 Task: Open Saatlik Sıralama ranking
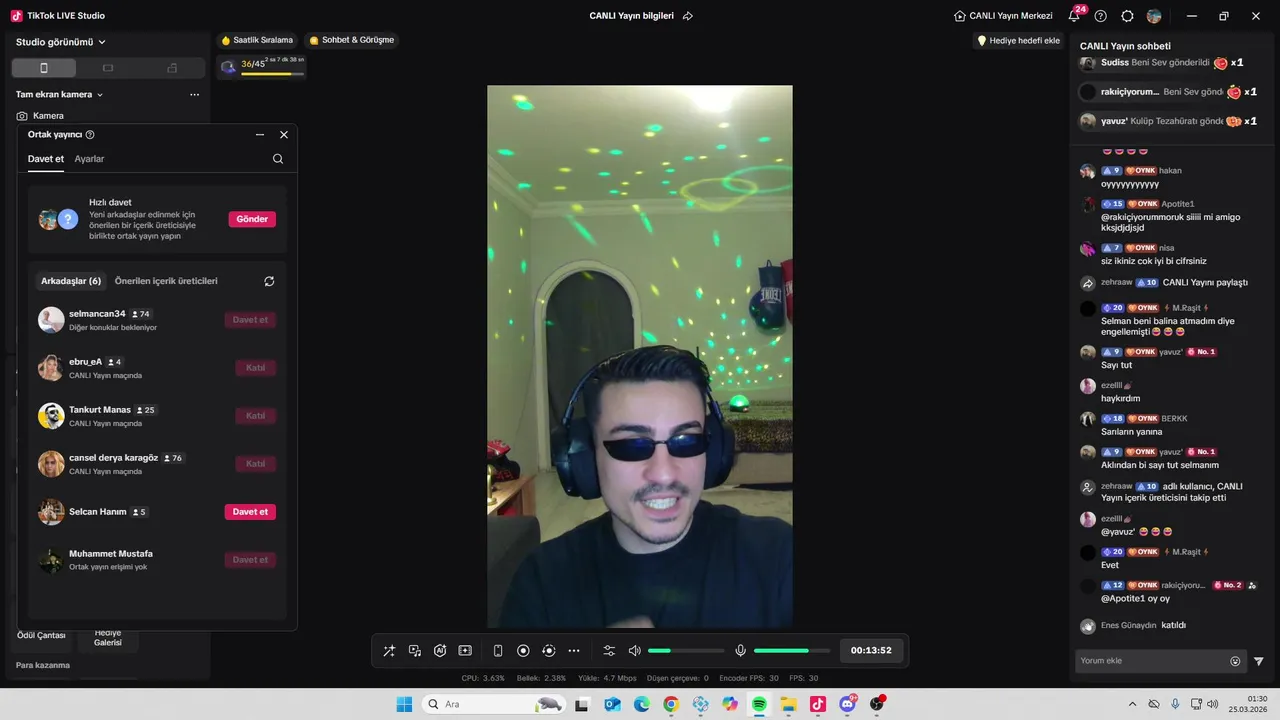coord(257,40)
